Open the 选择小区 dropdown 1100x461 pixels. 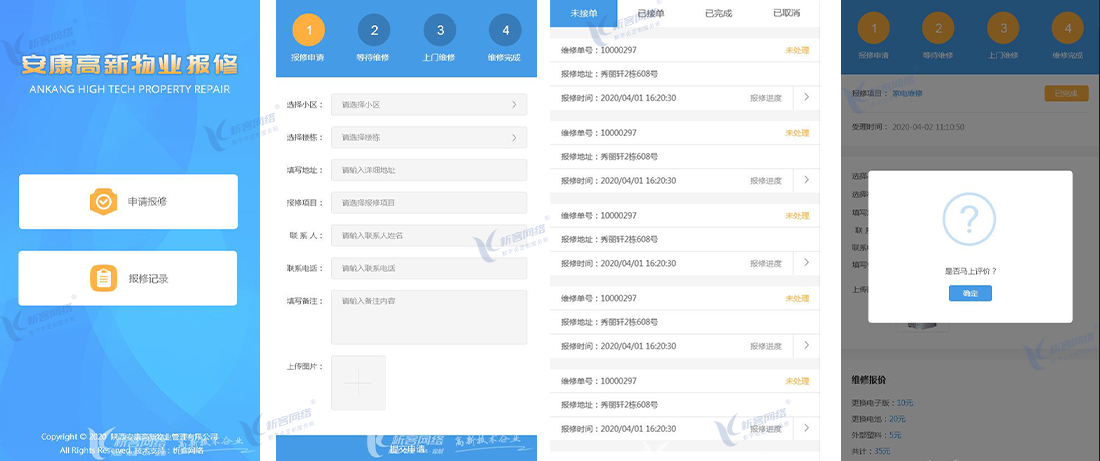428,104
